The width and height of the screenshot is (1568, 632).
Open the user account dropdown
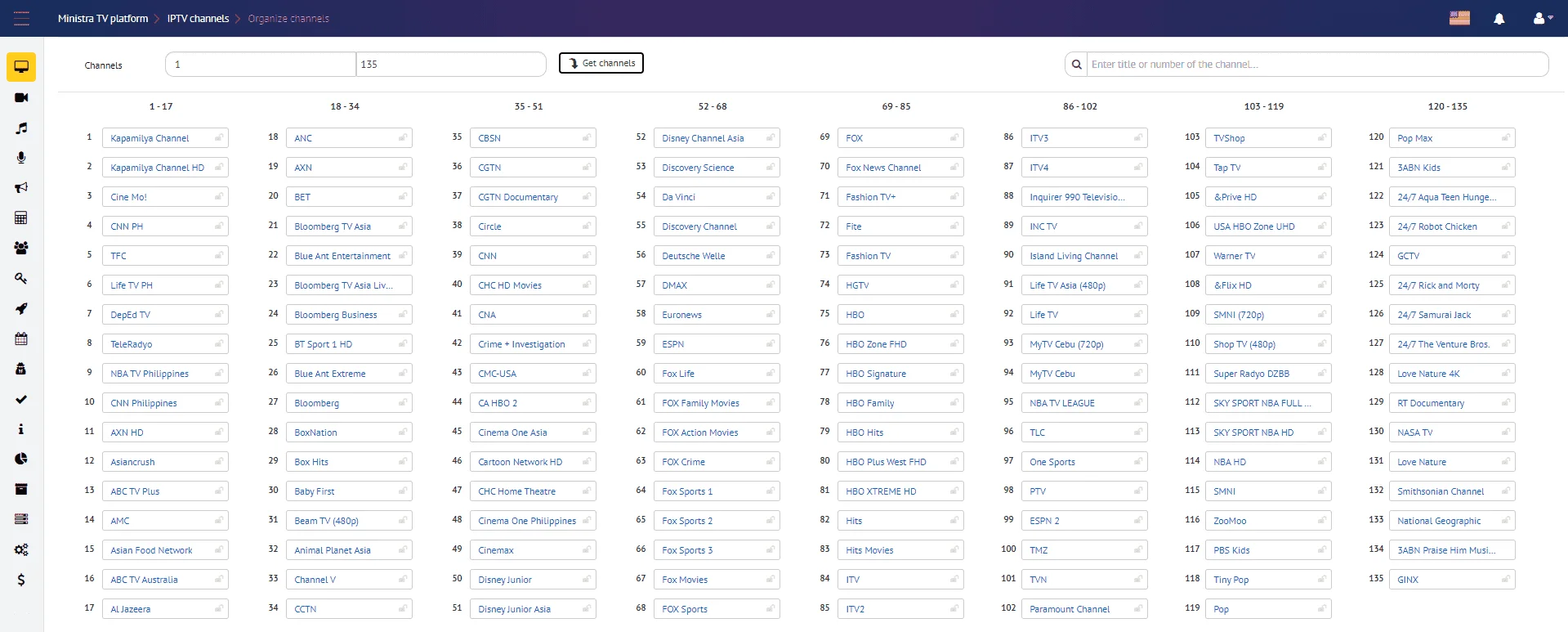1543,18
